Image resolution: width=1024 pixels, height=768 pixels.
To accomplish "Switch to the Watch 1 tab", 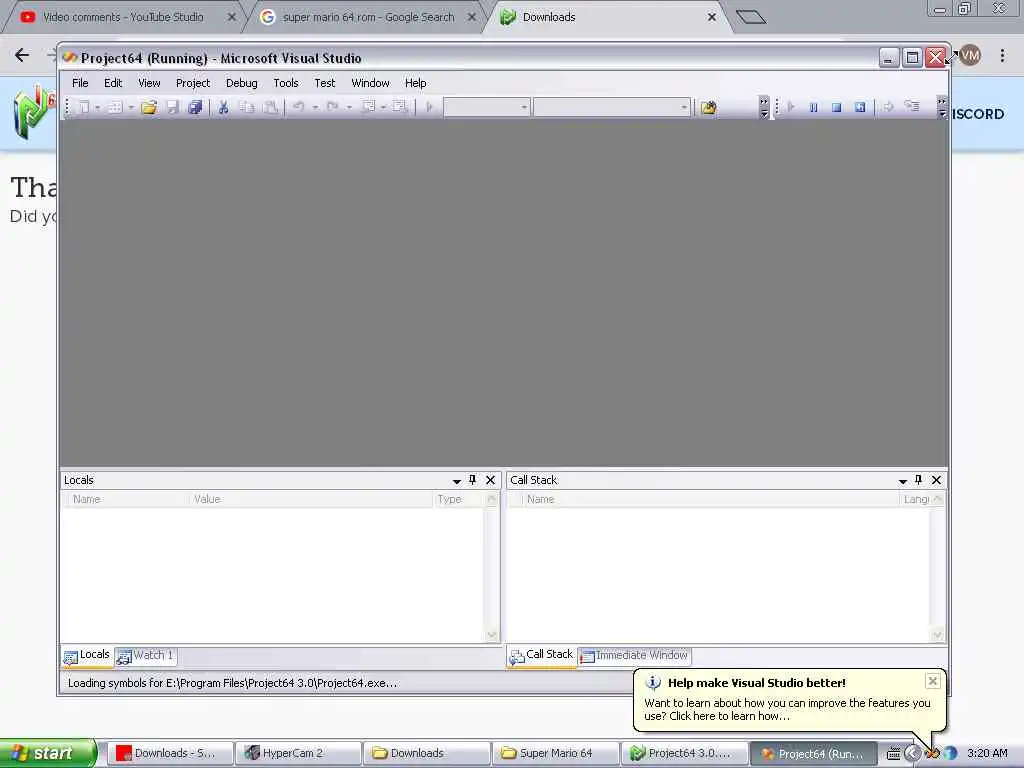I will [146, 656].
